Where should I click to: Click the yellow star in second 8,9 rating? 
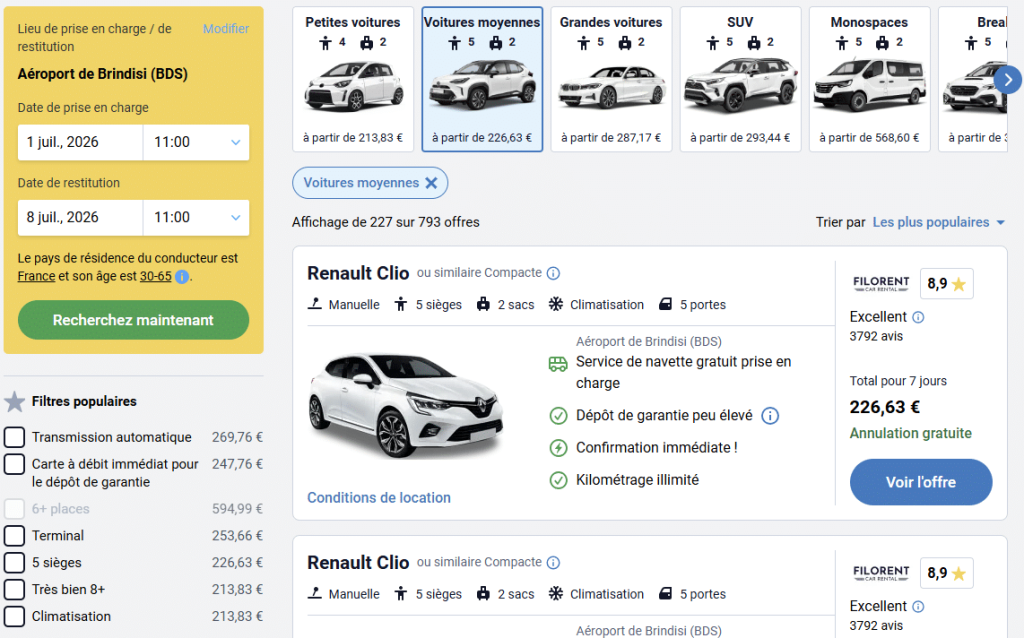[959, 573]
